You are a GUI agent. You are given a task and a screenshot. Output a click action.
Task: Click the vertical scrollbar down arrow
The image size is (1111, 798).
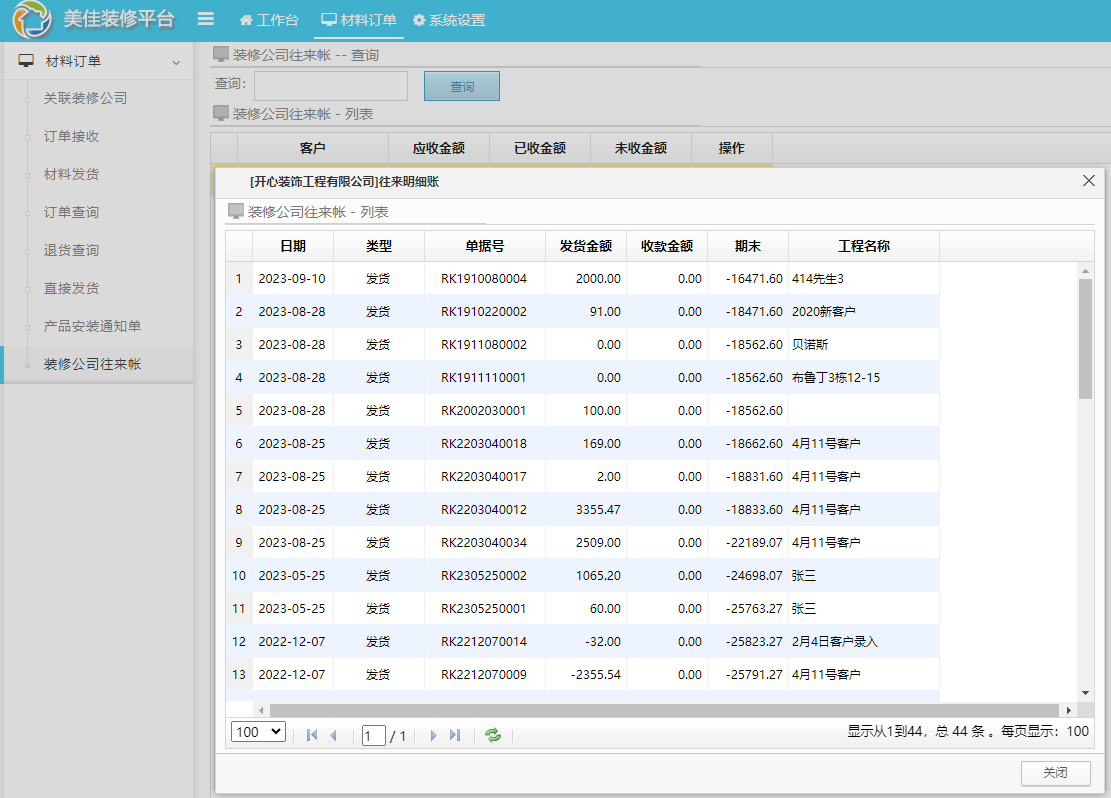1085,693
